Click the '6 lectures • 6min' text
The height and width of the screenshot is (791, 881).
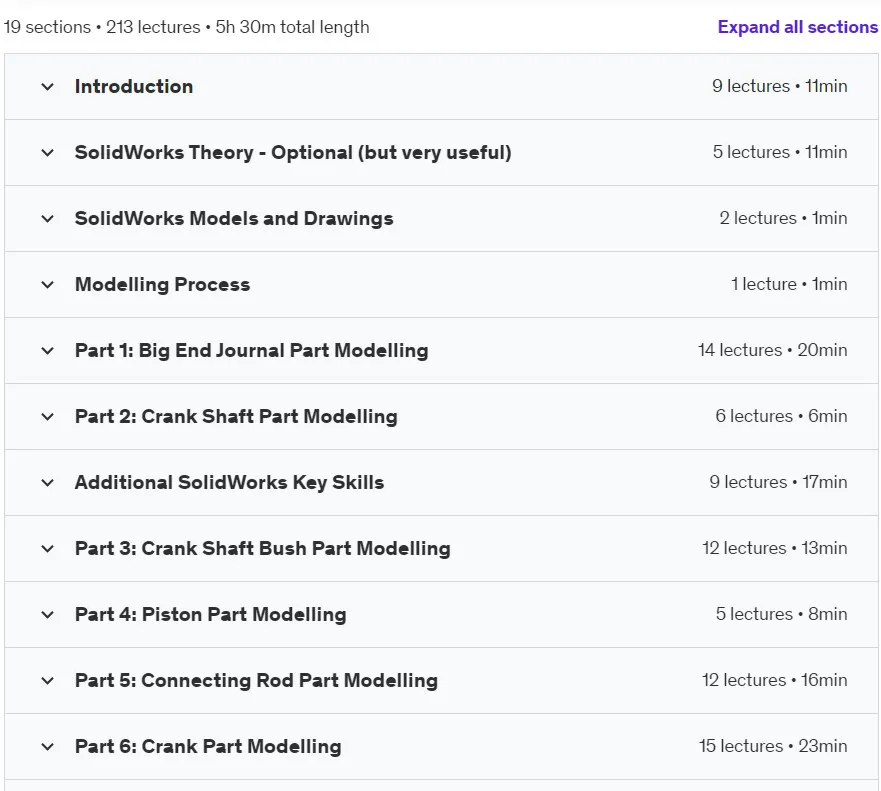(x=781, y=416)
